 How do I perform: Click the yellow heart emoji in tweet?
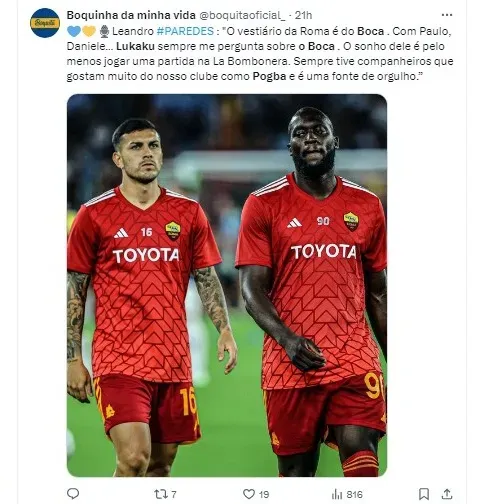tap(89, 31)
